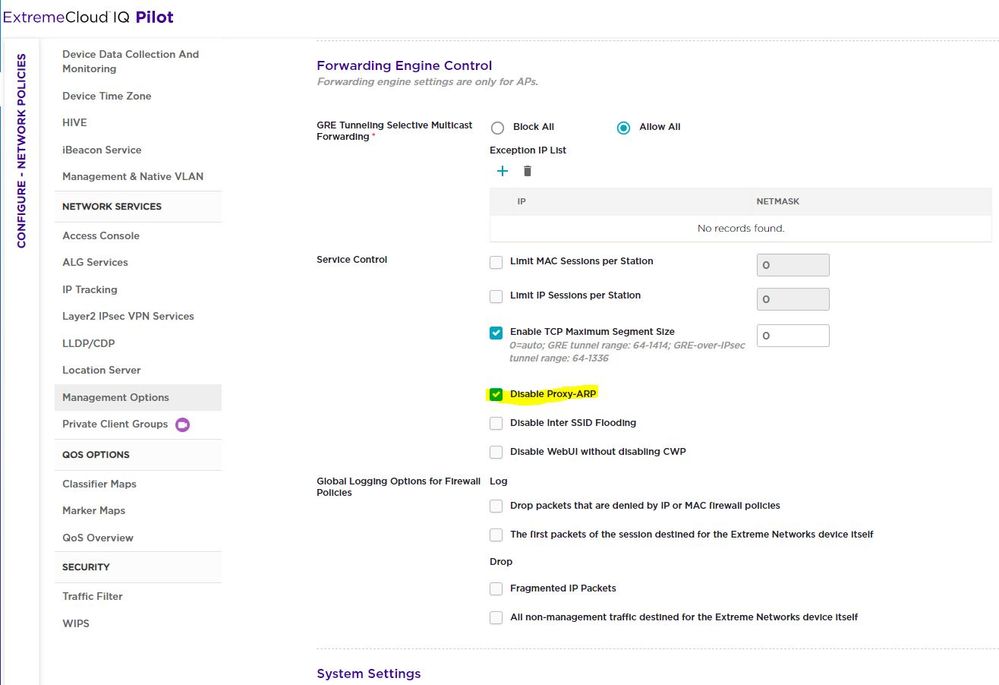Viewport: 999px width, 685px height.
Task: Click the add exception IP plus icon
Action: point(502,171)
